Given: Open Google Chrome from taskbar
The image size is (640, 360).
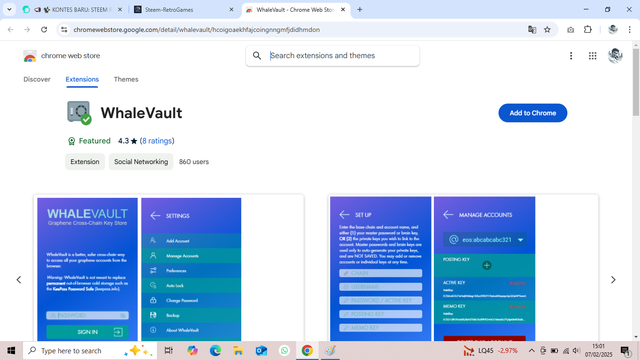Looking at the screenshot, I should [x=307, y=351].
